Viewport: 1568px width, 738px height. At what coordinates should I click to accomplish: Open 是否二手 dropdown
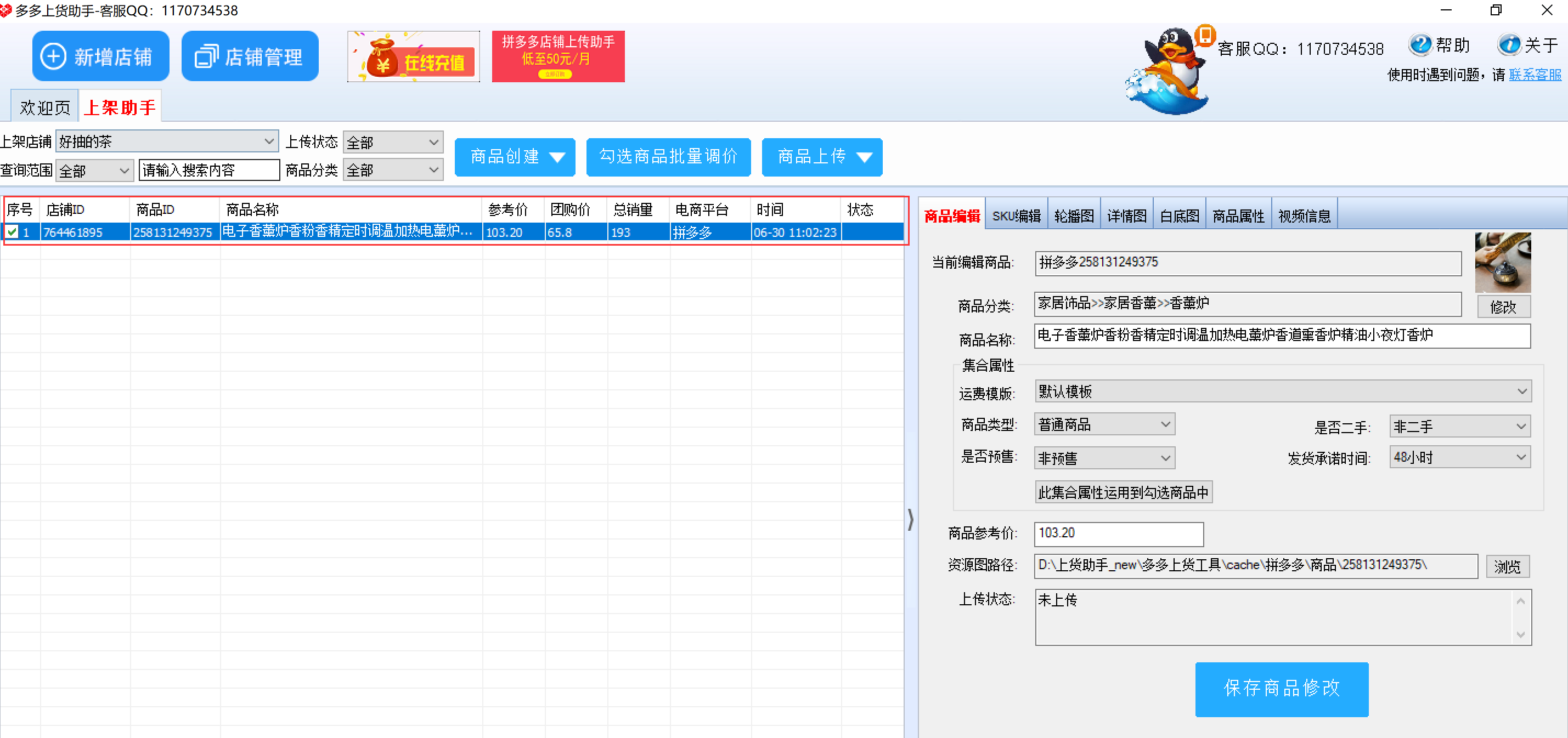[1460, 426]
